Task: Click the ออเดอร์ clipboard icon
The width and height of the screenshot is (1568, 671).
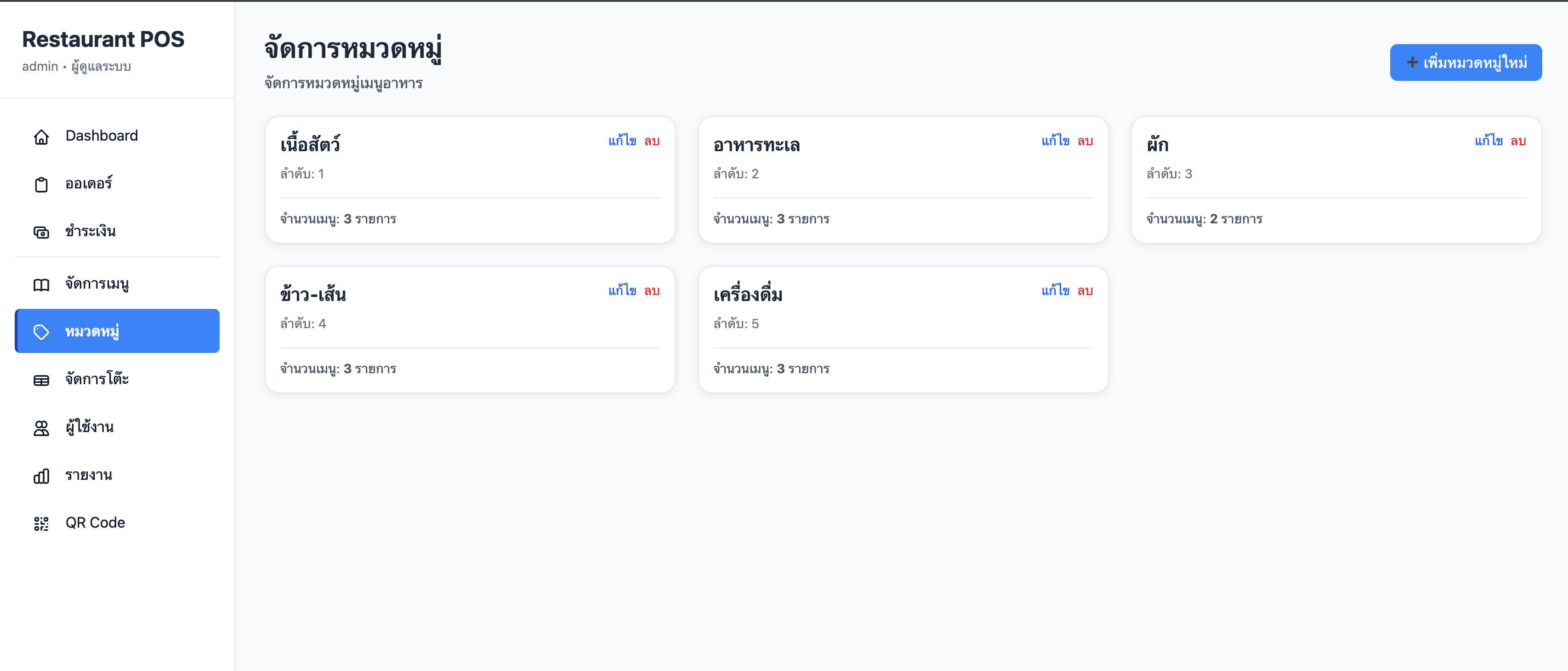Action: coord(41,184)
